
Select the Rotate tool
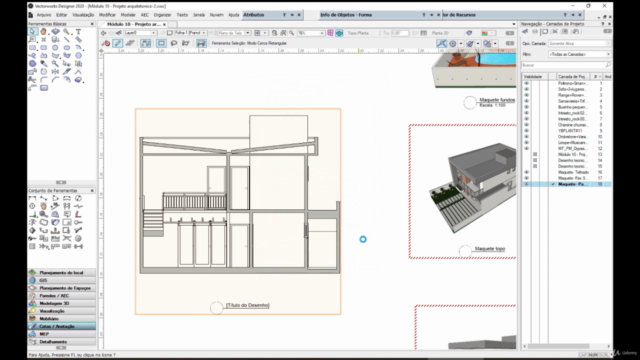tap(44, 71)
